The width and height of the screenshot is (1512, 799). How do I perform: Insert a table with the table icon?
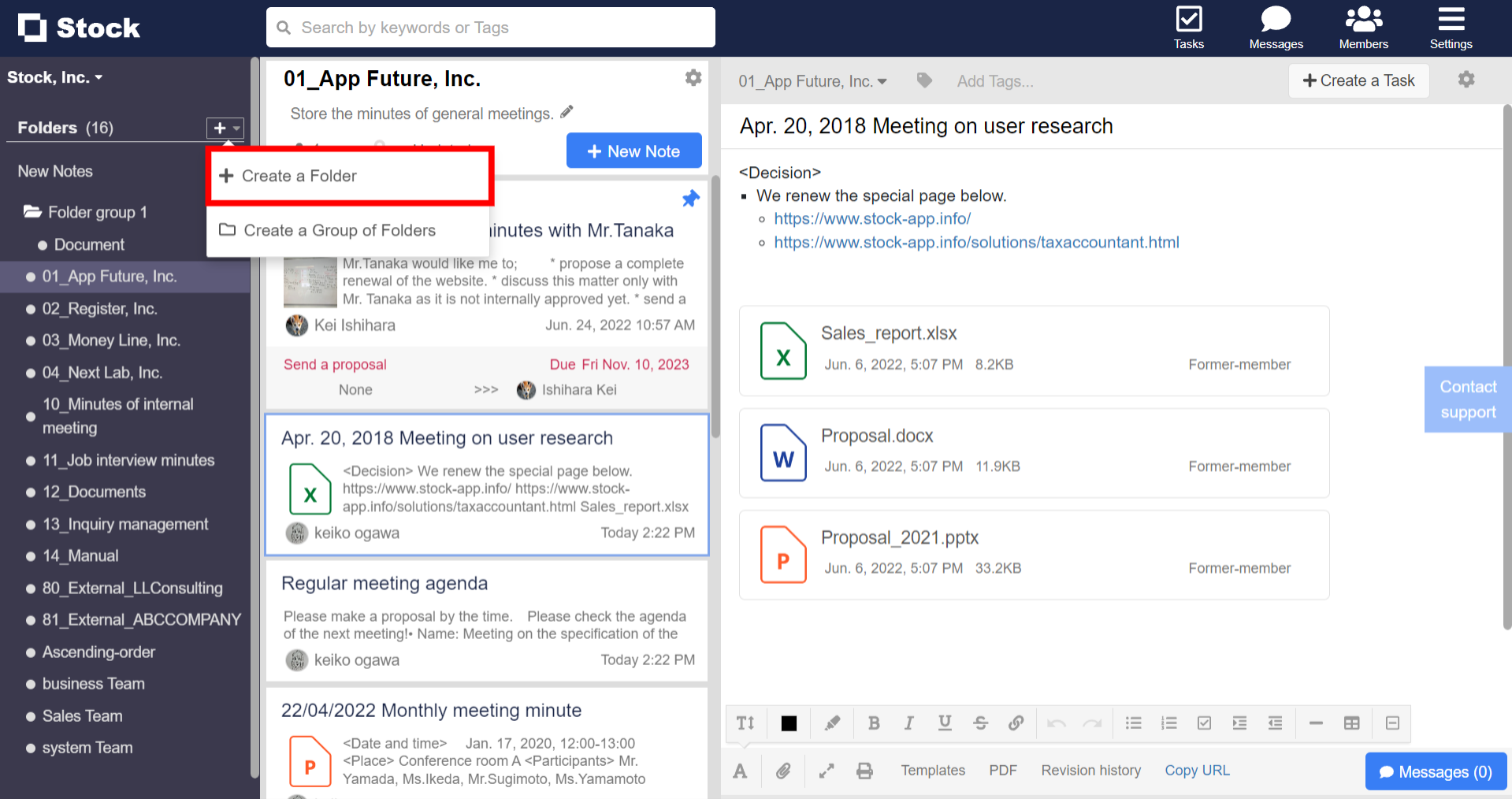click(x=1352, y=723)
